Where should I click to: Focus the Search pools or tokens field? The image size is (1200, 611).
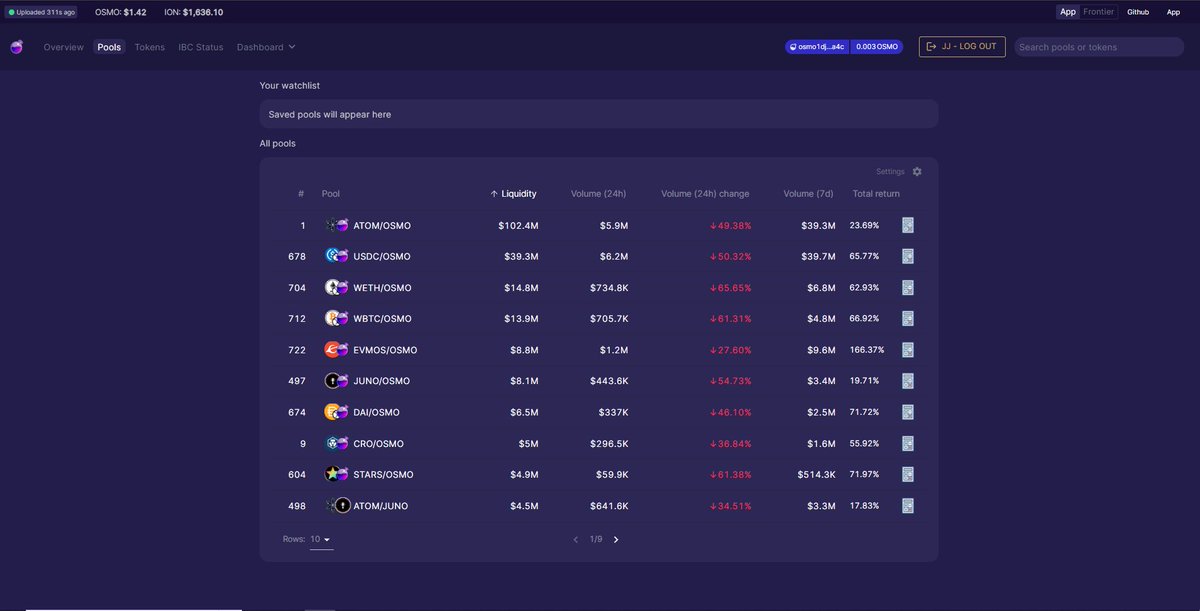1099,47
